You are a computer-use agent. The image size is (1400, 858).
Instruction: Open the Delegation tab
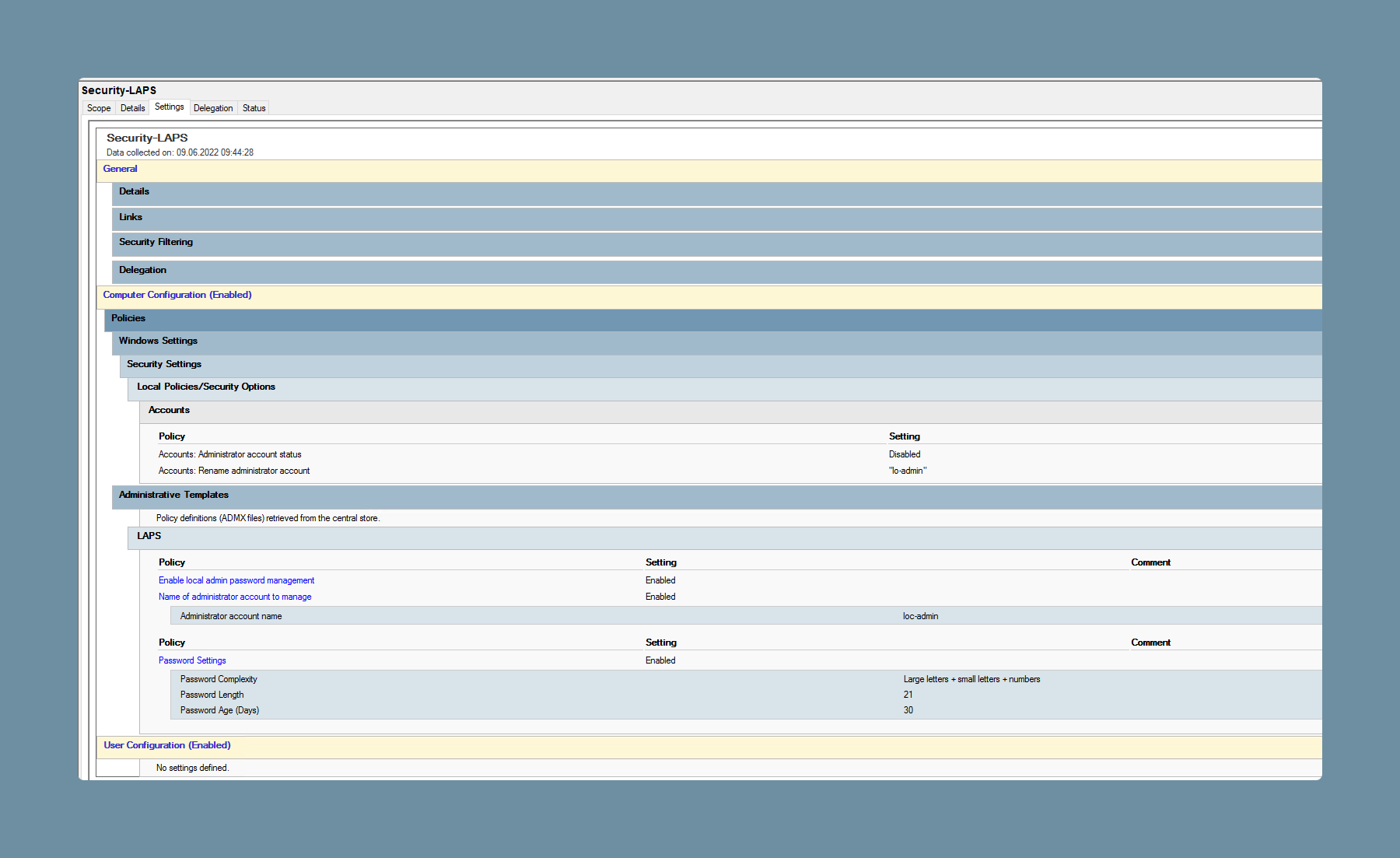click(213, 108)
